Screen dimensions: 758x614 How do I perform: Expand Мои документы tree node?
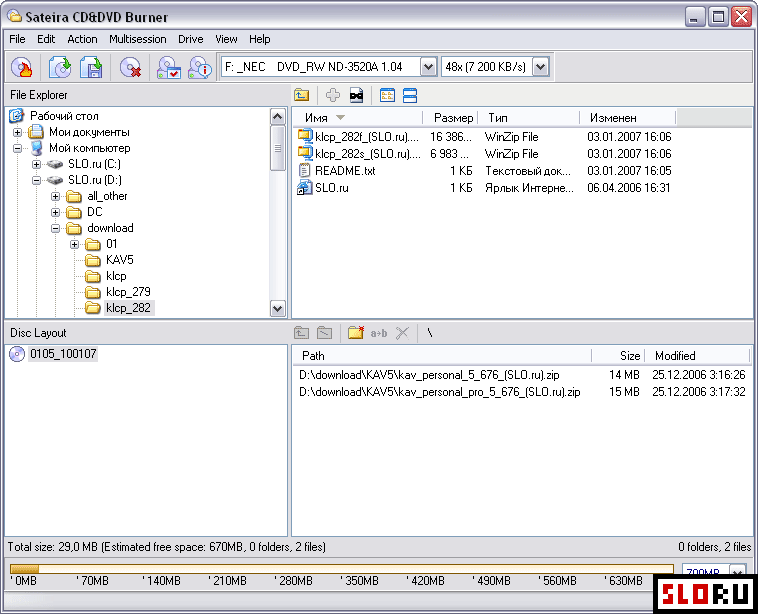tap(17, 132)
